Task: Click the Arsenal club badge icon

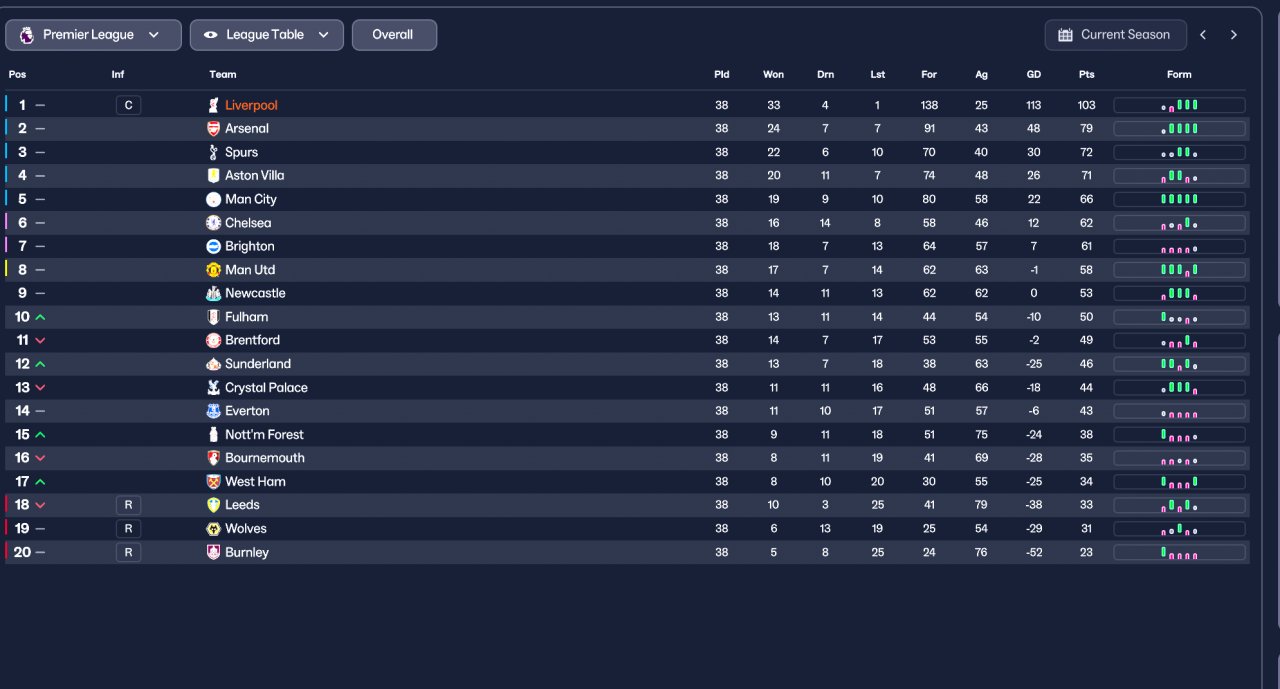Action: point(213,129)
